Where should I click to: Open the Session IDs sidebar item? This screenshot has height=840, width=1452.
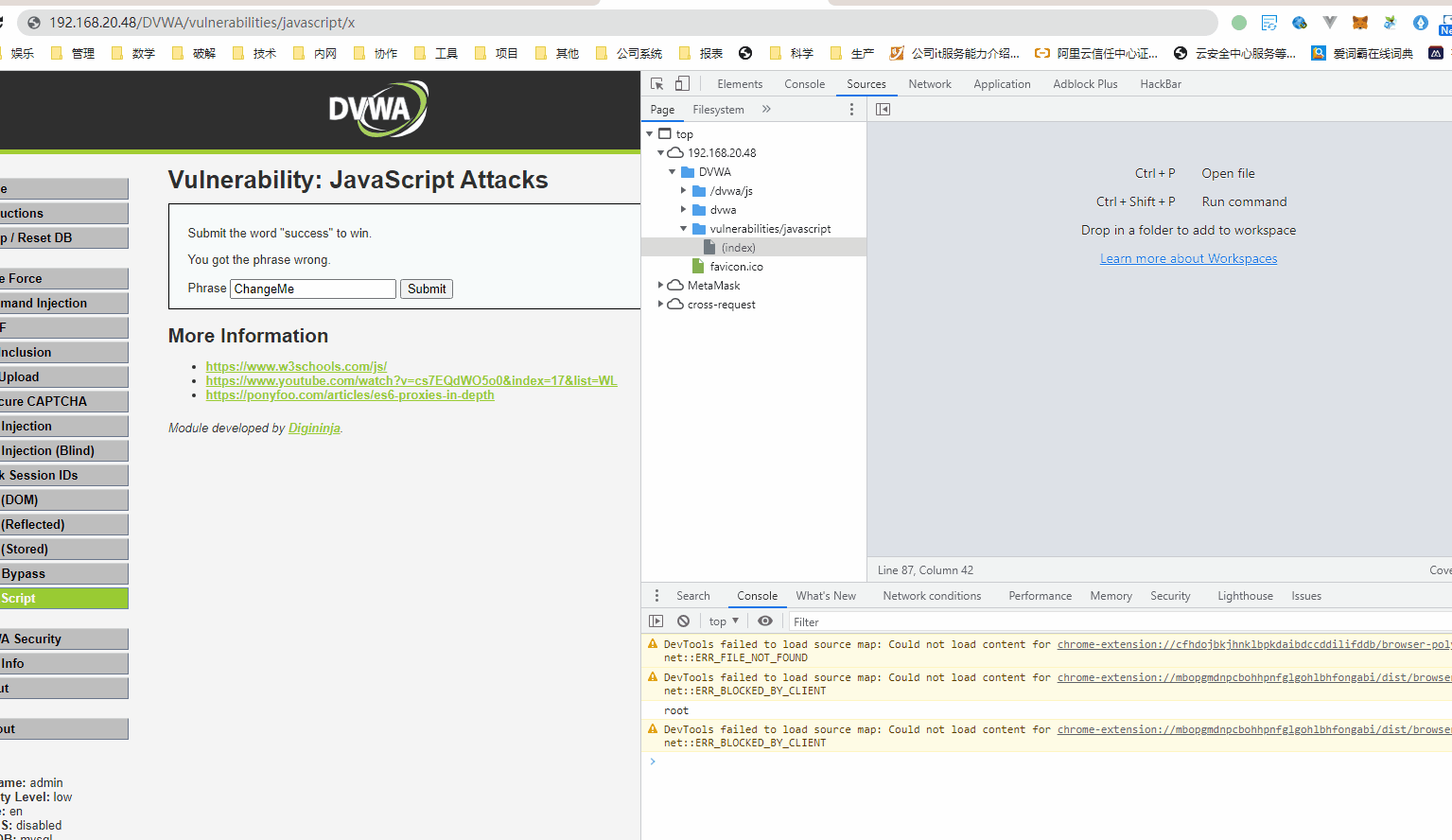(63, 476)
